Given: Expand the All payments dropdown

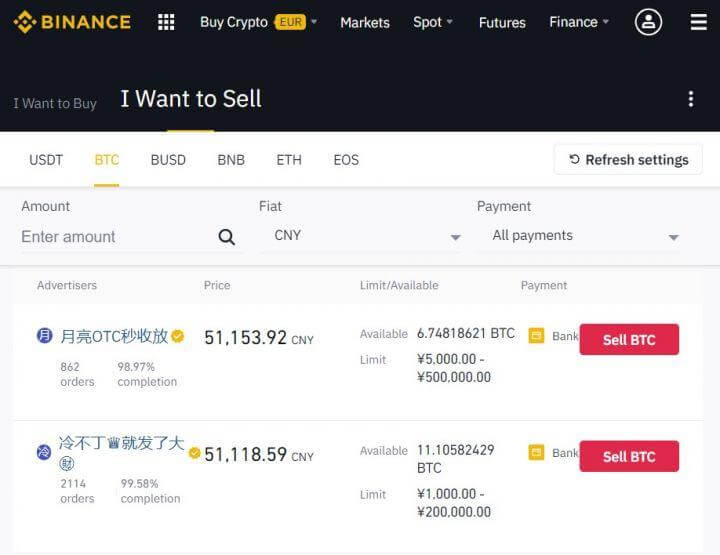Looking at the screenshot, I should pos(585,236).
